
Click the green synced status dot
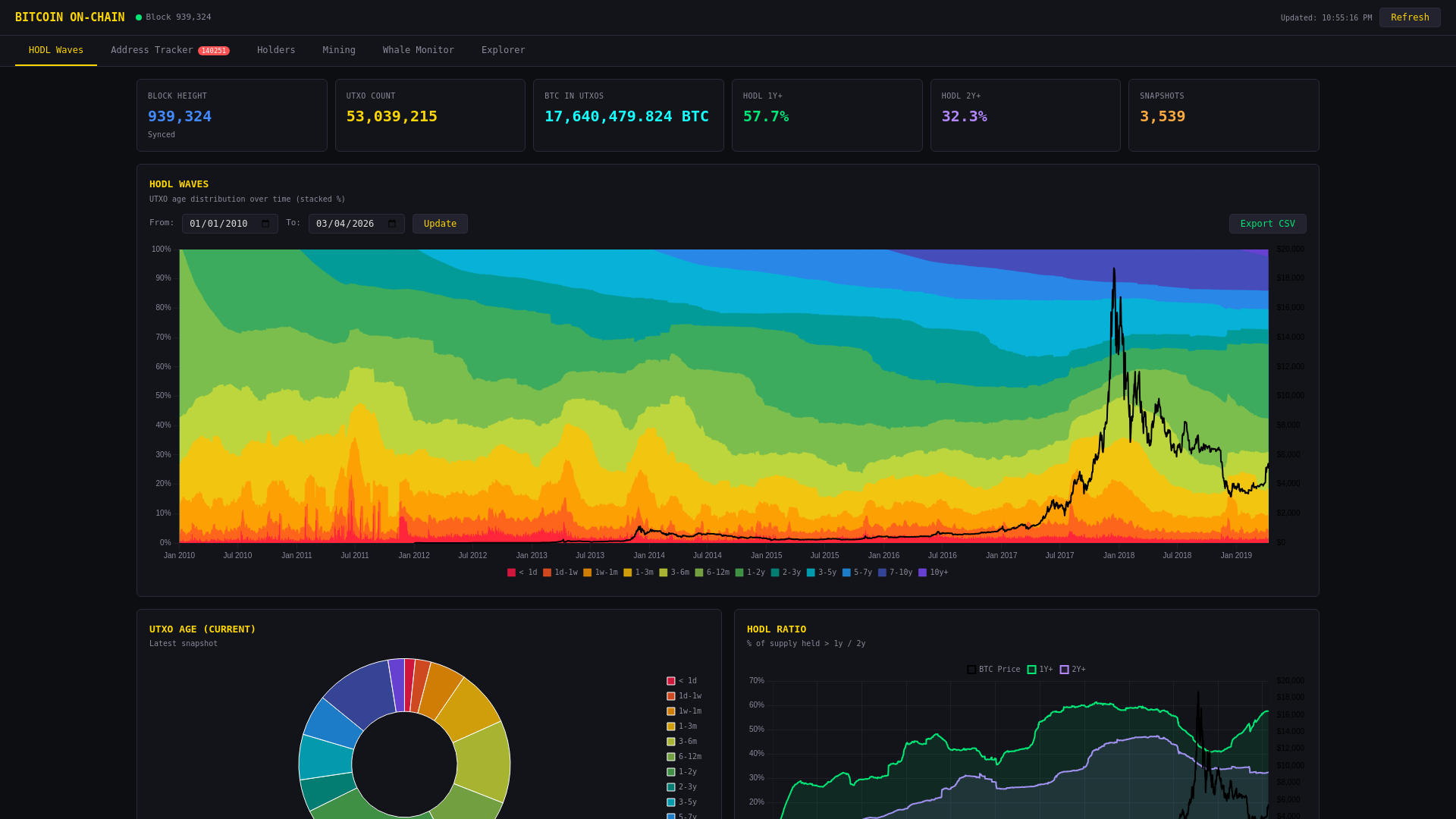pyautogui.click(x=139, y=17)
